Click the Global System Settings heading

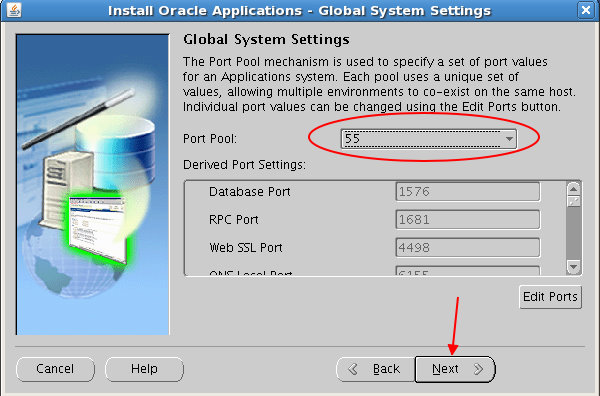click(x=266, y=39)
